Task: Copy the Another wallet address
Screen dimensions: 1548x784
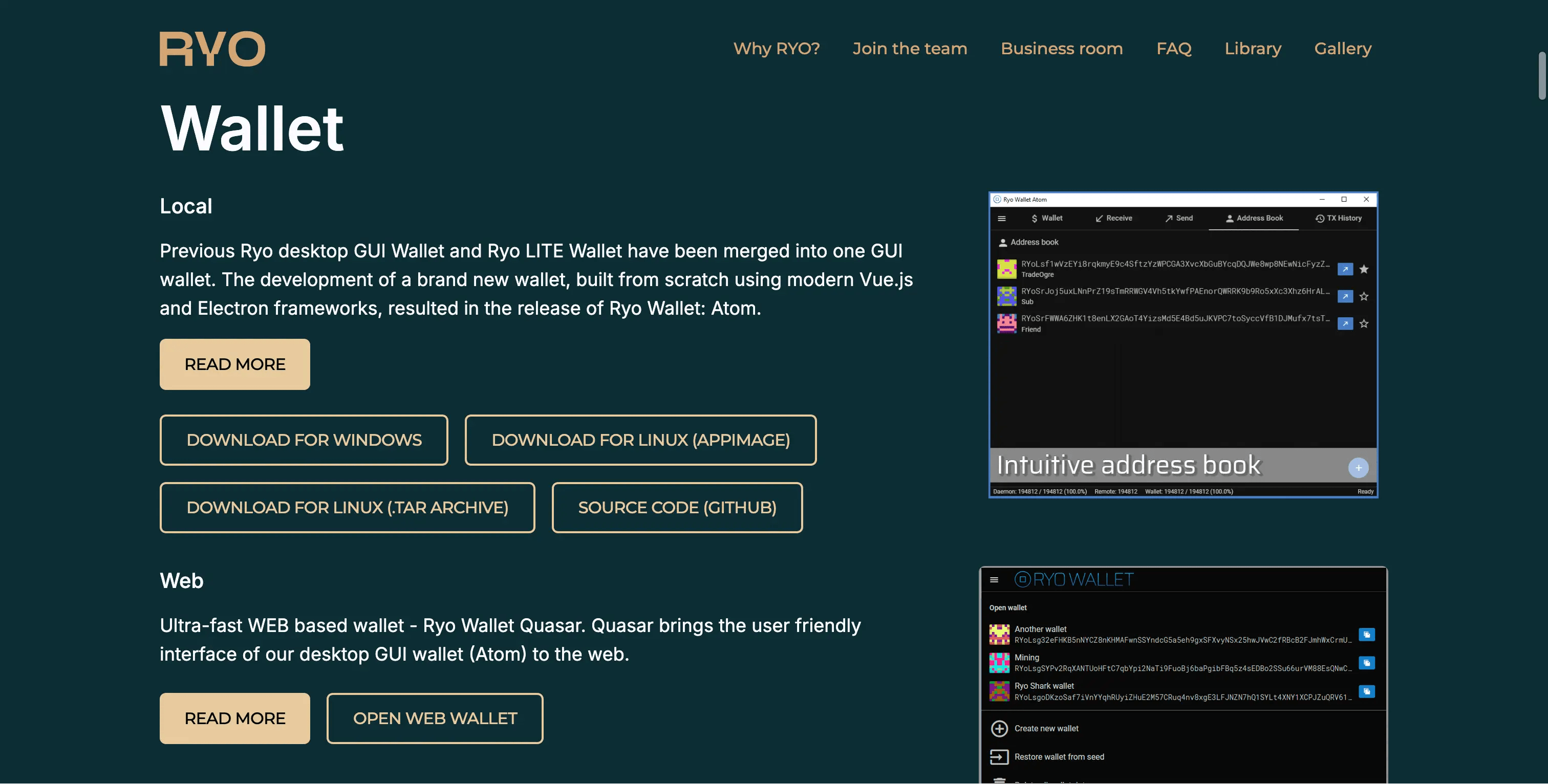Action: [1366, 635]
